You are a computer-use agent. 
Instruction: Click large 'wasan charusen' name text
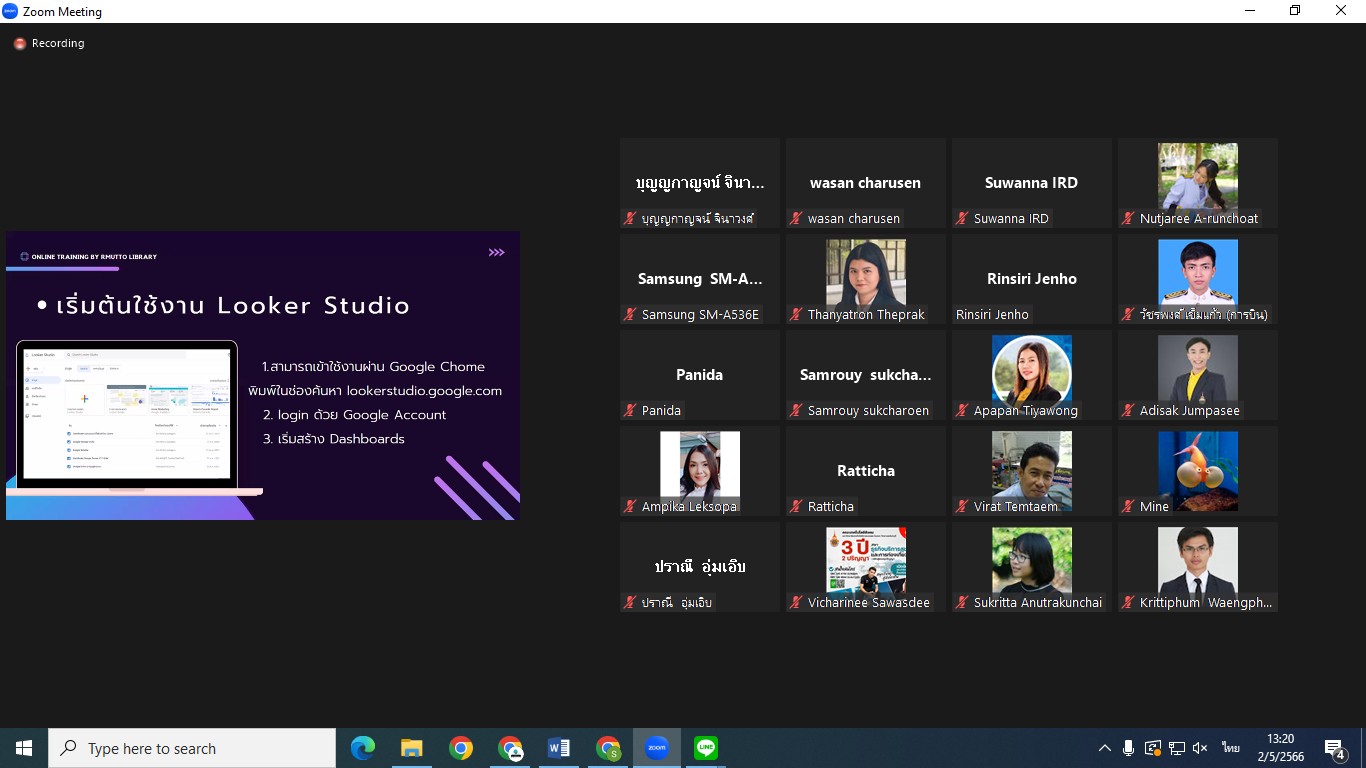[865, 183]
